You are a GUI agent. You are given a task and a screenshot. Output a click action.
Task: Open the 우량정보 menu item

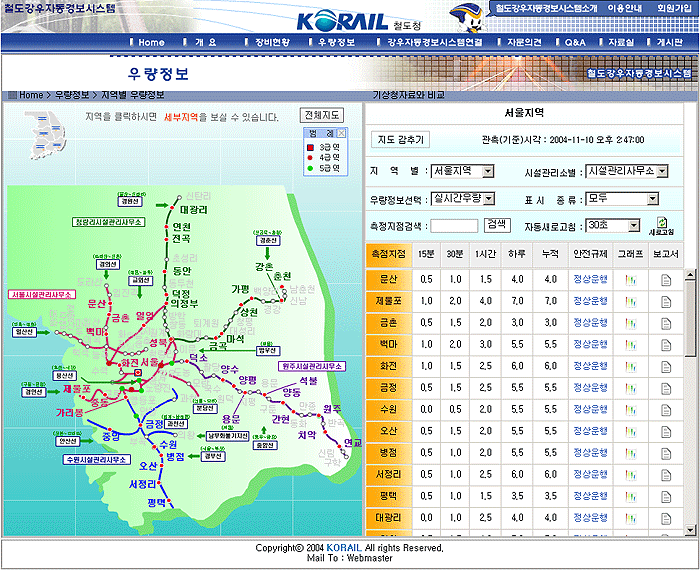click(x=336, y=43)
